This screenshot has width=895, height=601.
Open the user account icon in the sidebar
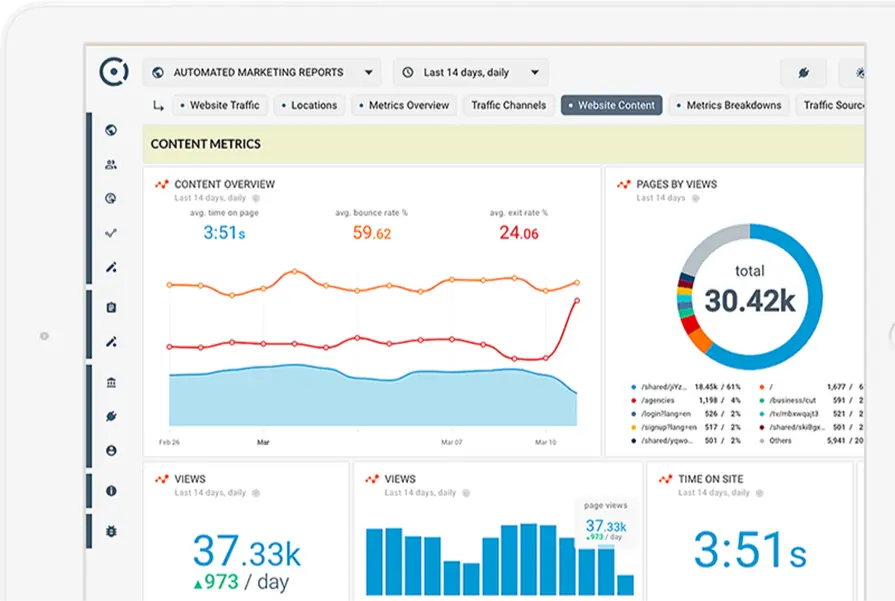(111, 451)
